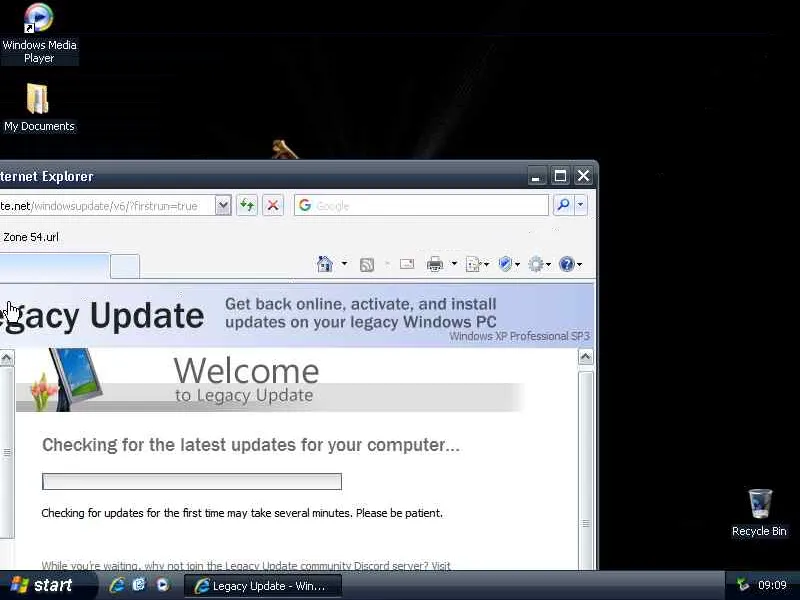Open the Recycle Bin on desktop
800x600 pixels.
click(759, 513)
